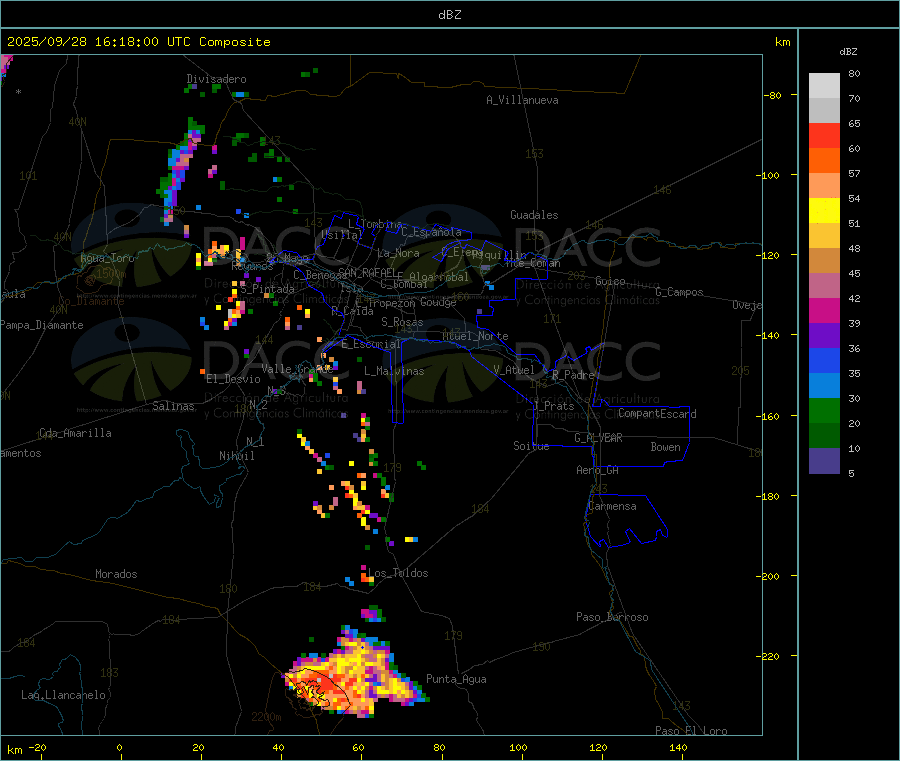This screenshot has width=900, height=761.
Task: Click the Cda_Amarilla label
Action: [75, 433]
